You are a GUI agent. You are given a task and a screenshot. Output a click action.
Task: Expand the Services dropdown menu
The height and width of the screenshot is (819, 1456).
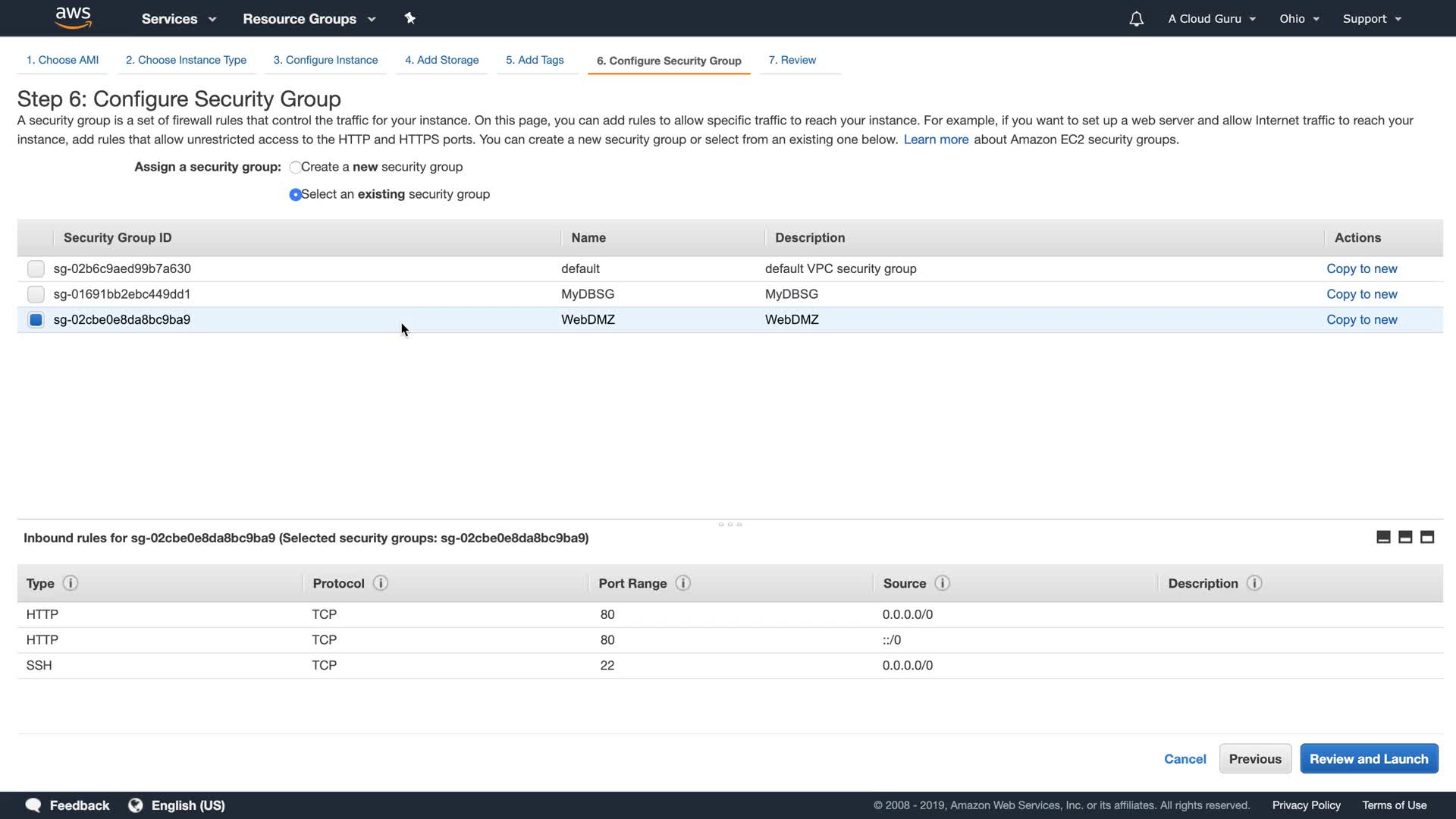pyautogui.click(x=178, y=19)
